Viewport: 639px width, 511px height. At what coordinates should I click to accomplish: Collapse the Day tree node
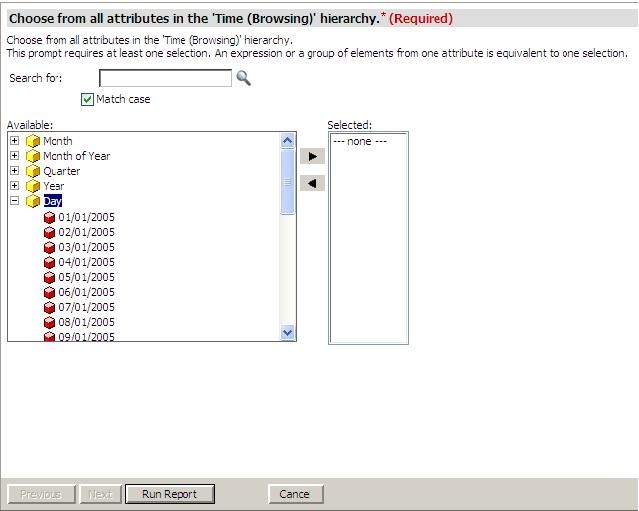(x=15, y=201)
